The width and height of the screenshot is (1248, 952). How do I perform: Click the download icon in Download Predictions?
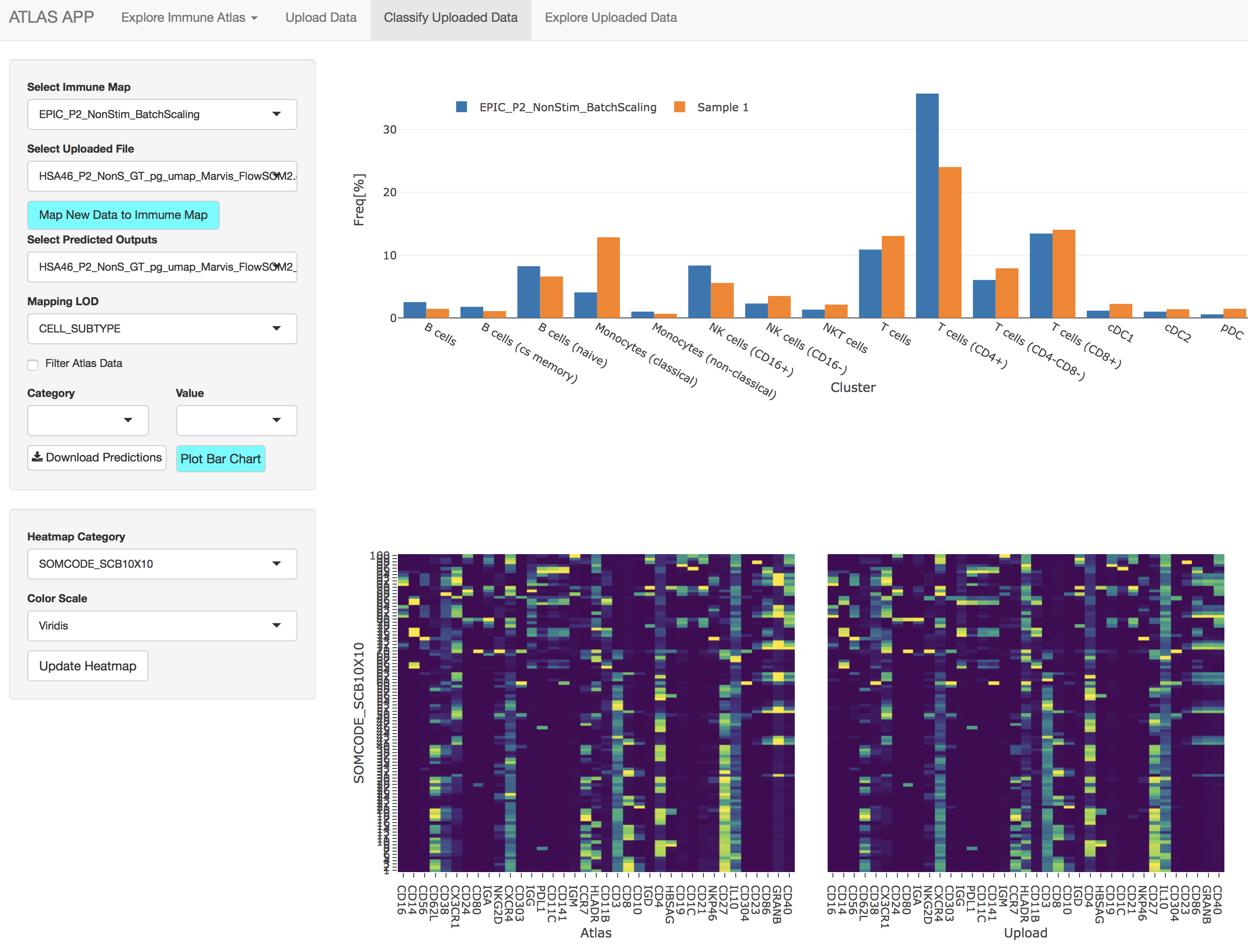click(37, 457)
